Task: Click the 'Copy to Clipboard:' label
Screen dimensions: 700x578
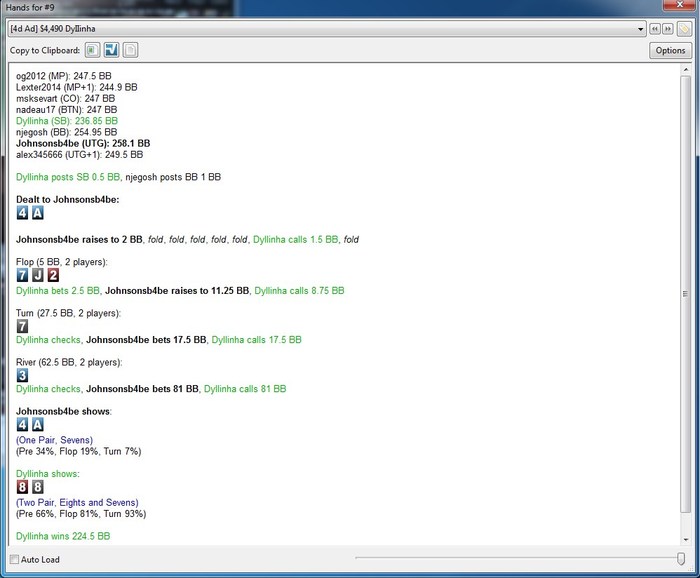Action: coord(45,50)
